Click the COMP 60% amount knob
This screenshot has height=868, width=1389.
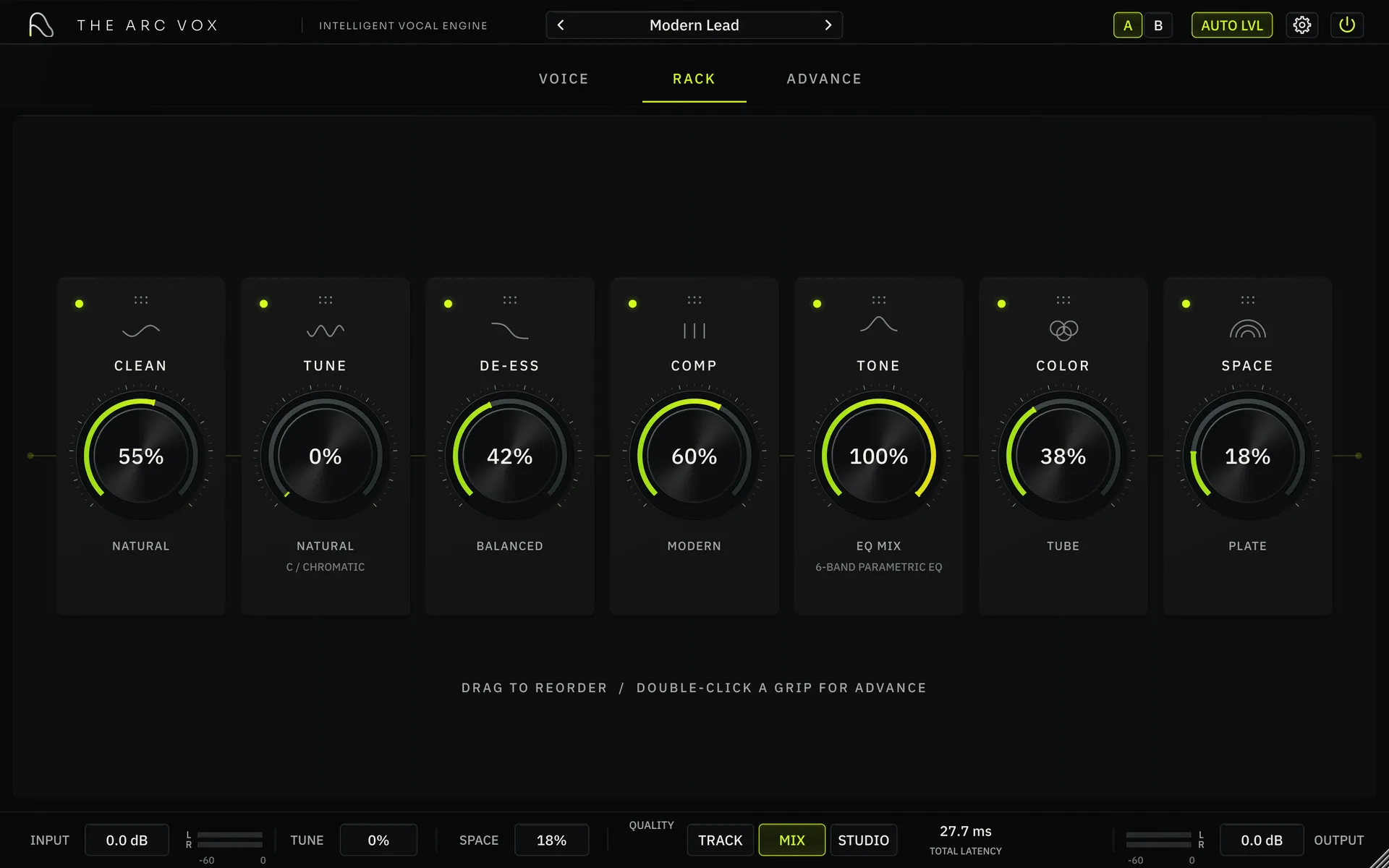click(x=694, y=456)
